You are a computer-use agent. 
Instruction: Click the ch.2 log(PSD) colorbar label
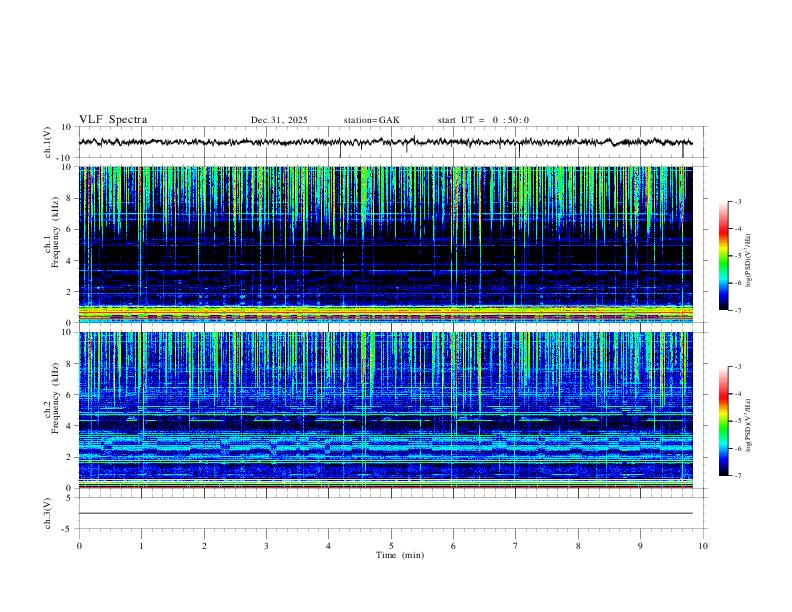[749, 426]
